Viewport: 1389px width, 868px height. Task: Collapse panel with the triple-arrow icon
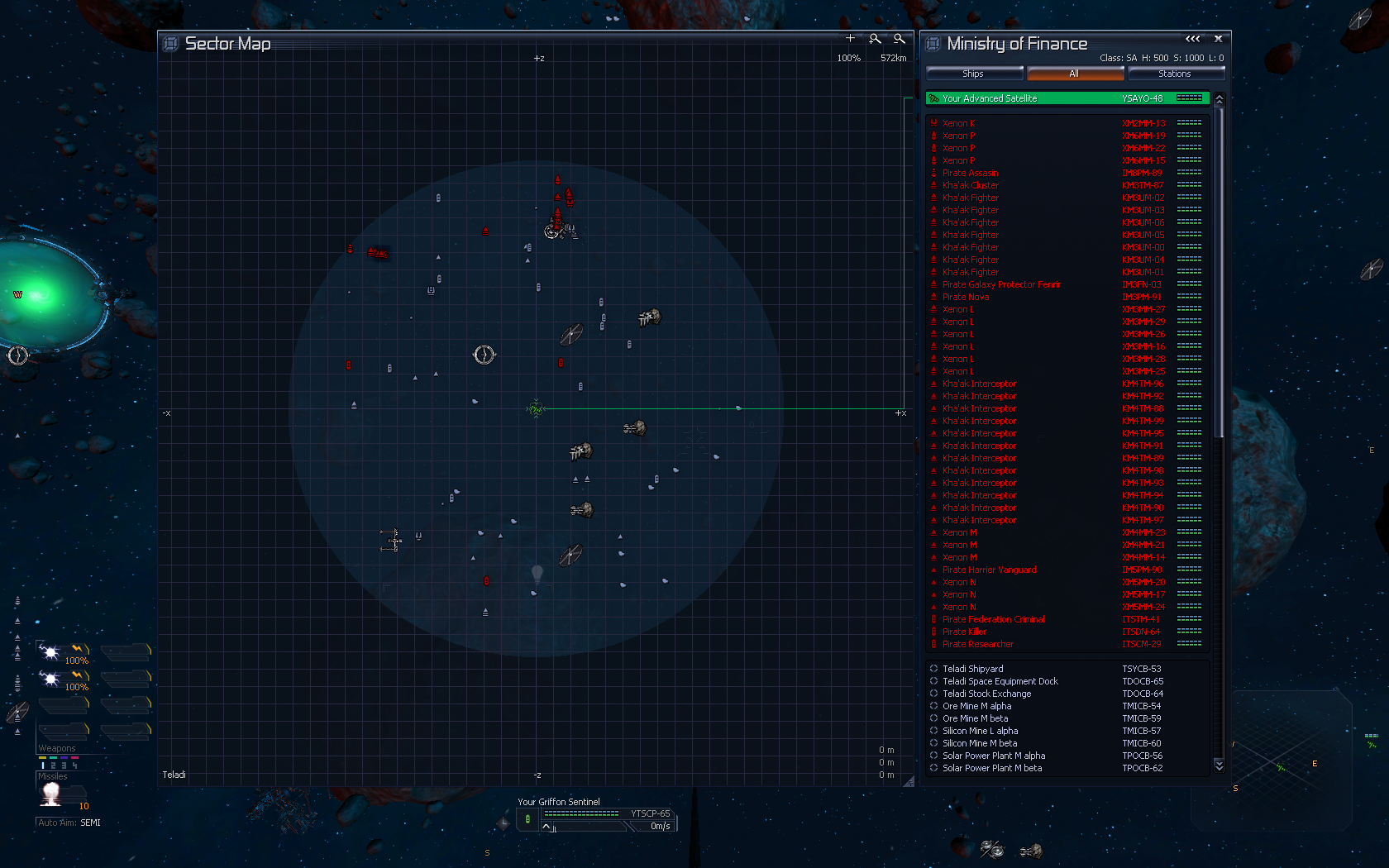point(1192,39)
